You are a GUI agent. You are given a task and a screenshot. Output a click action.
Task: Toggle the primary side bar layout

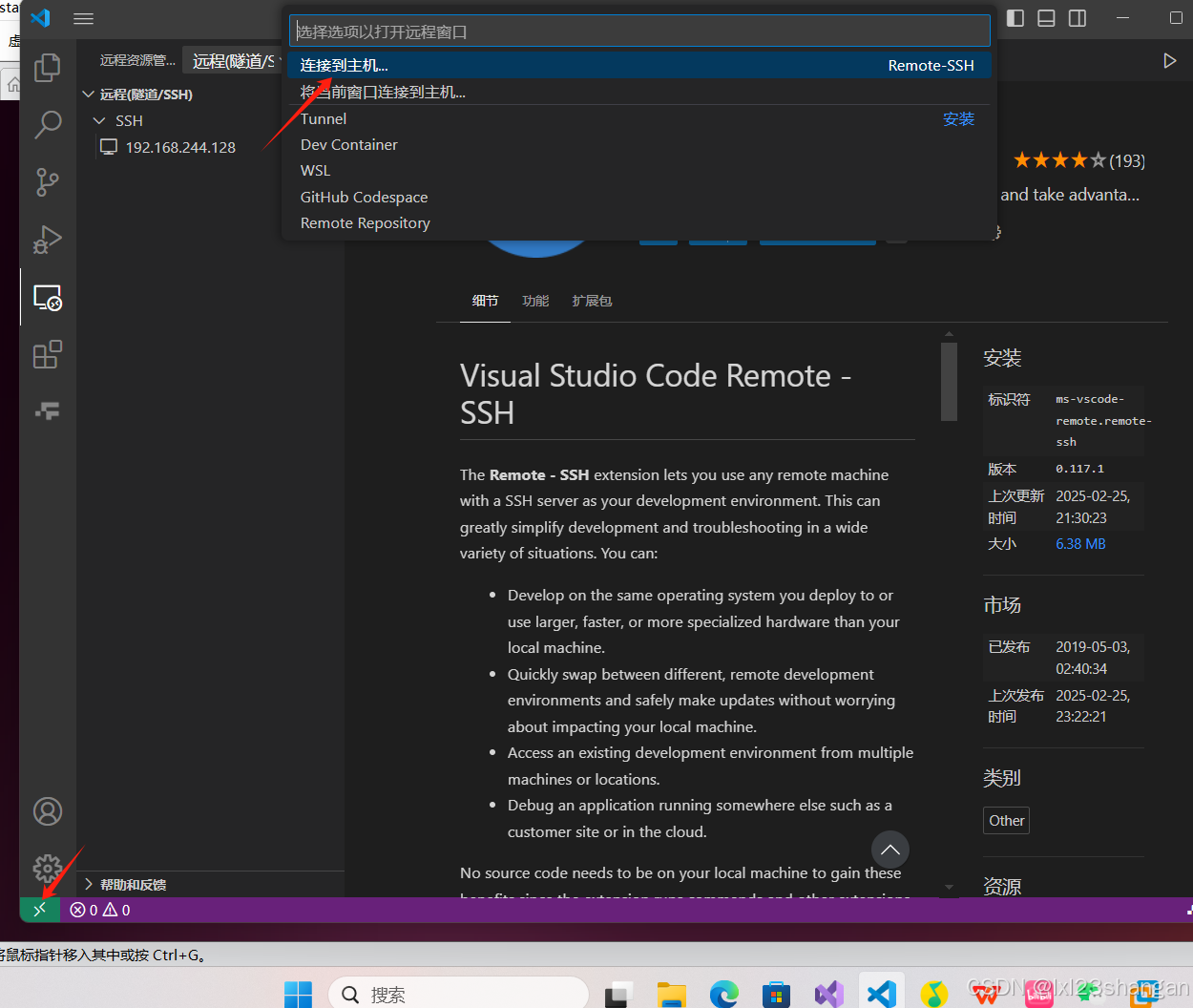(1015, 18)
